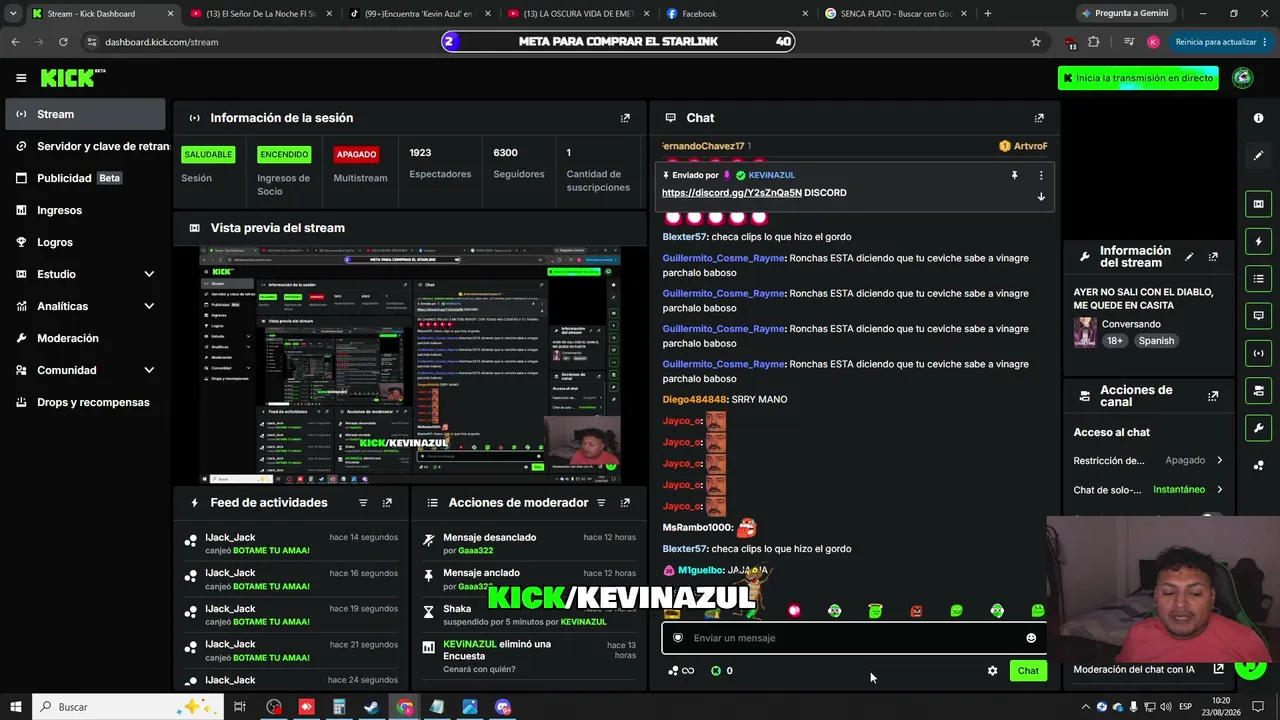
Task: Open the Chat de solo... Instantáneo setting
Action: click(1148, 490)
